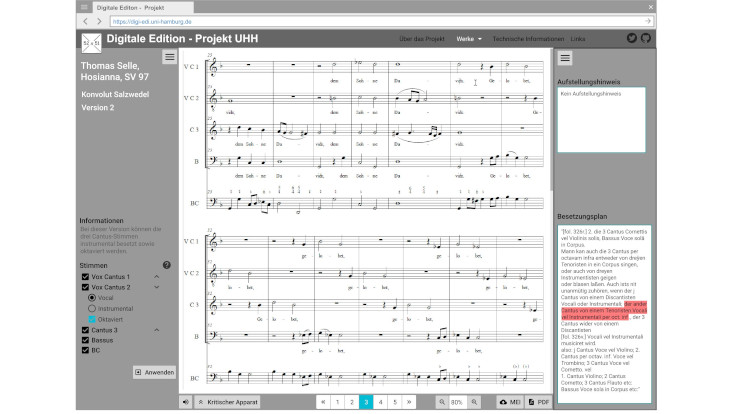Open the left sidebar hamburger menu
733x414 pixels.
(169, 57)
